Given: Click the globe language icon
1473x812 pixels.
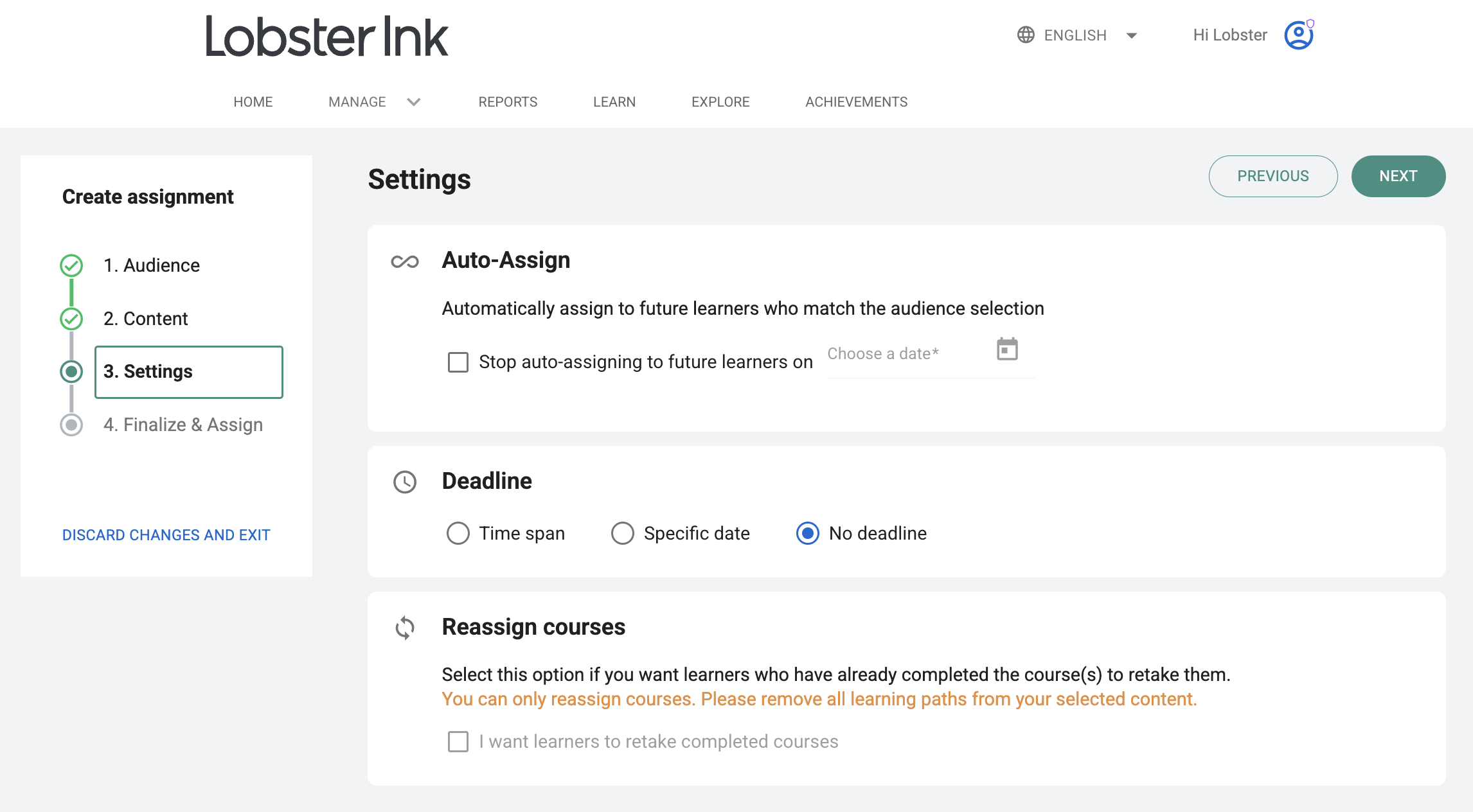Looking at the screenshot, I should point(1026,35).
